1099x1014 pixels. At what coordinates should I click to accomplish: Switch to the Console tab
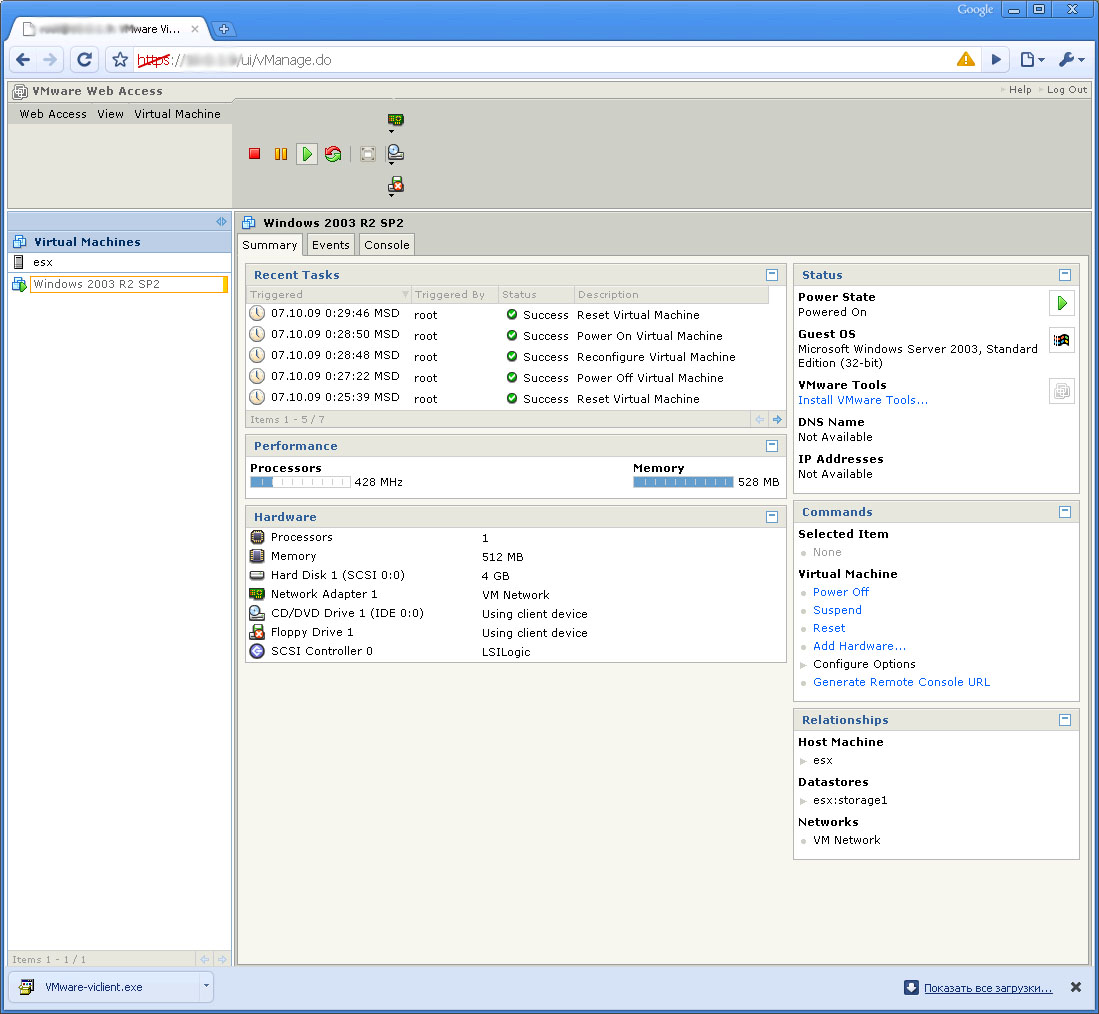coord(387,245)
